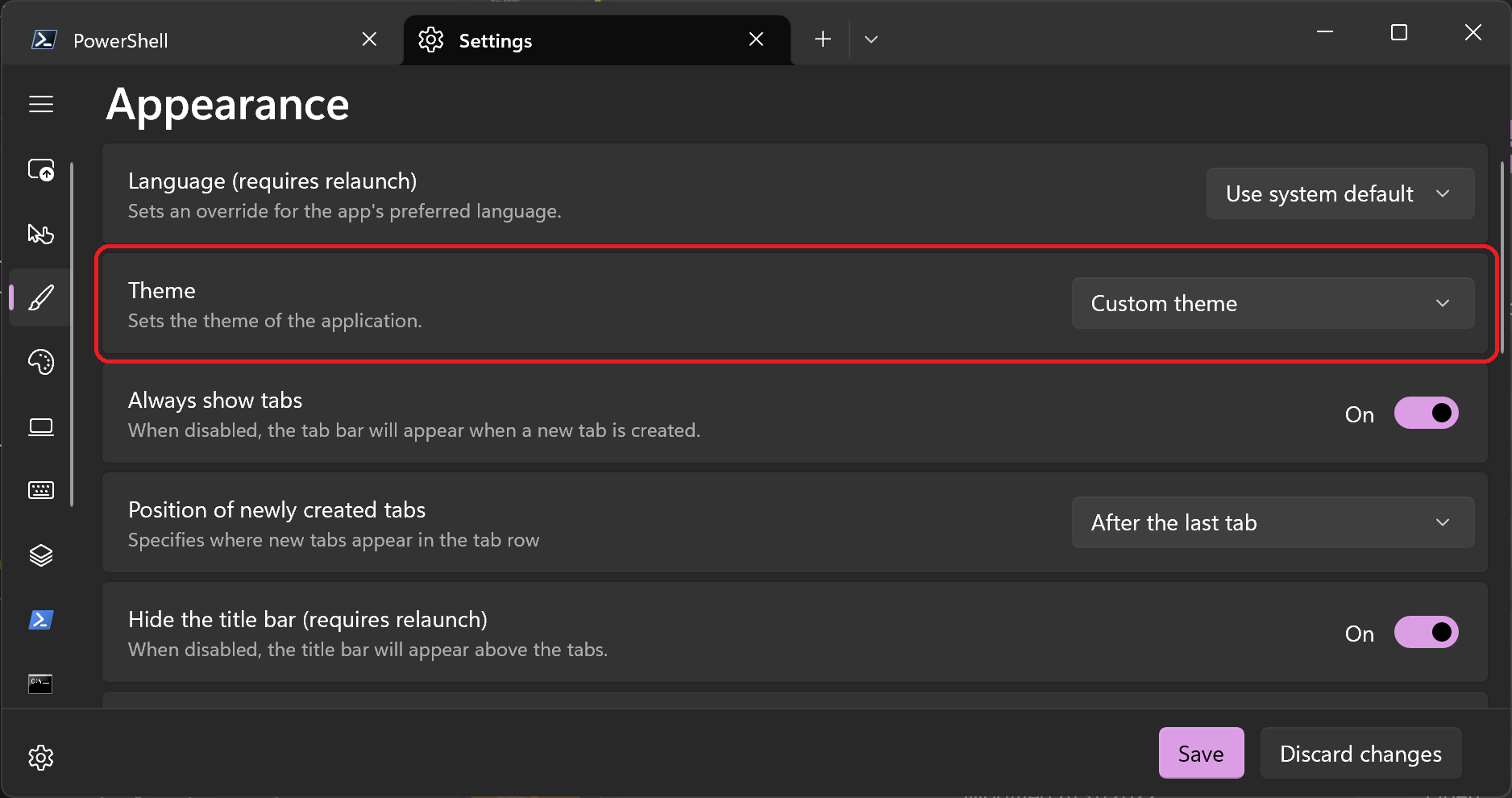Open the Color schemes palette icon
1512x798 pixels.
pos(41,362)
